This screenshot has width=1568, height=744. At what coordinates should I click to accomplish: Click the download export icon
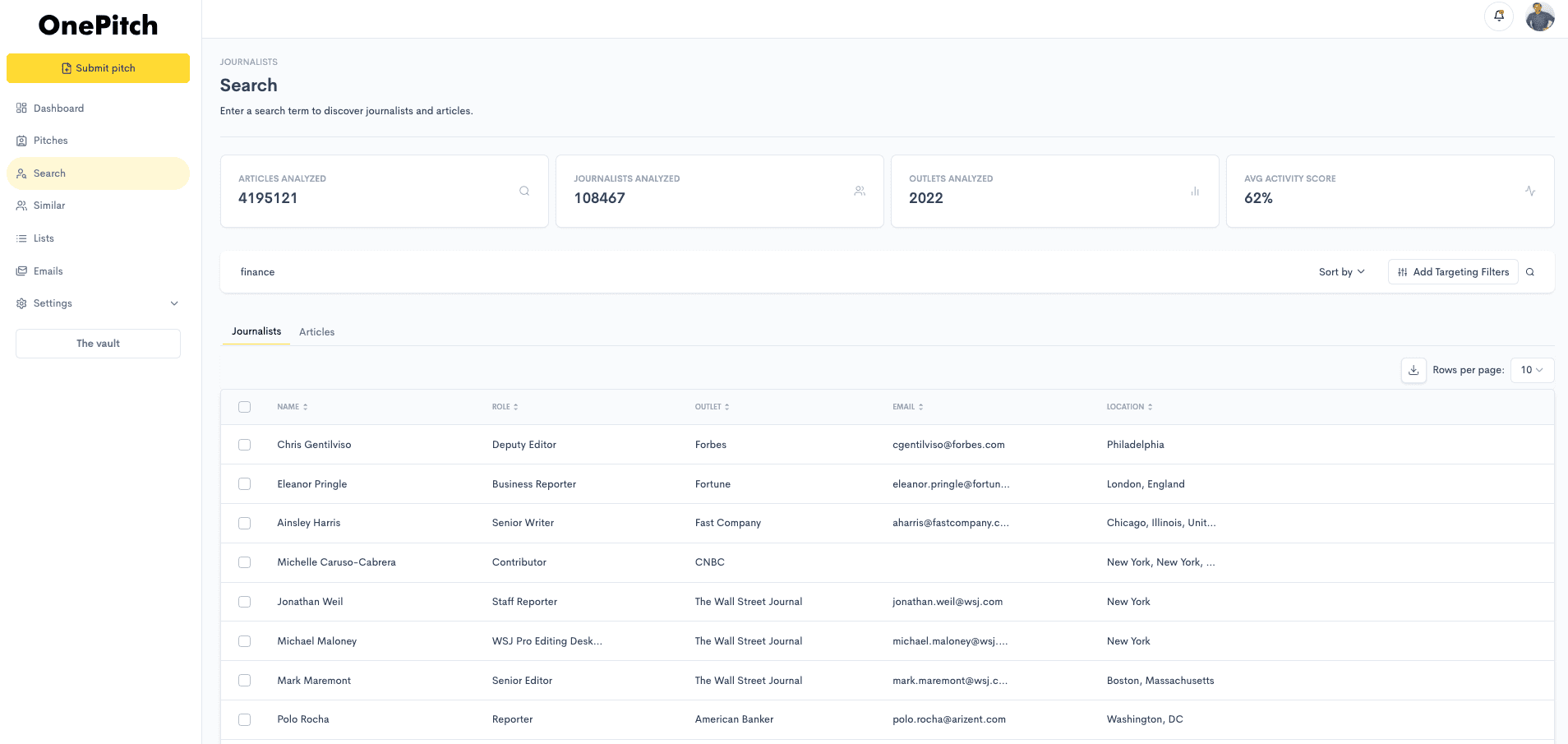click(x=1414, y=370)
